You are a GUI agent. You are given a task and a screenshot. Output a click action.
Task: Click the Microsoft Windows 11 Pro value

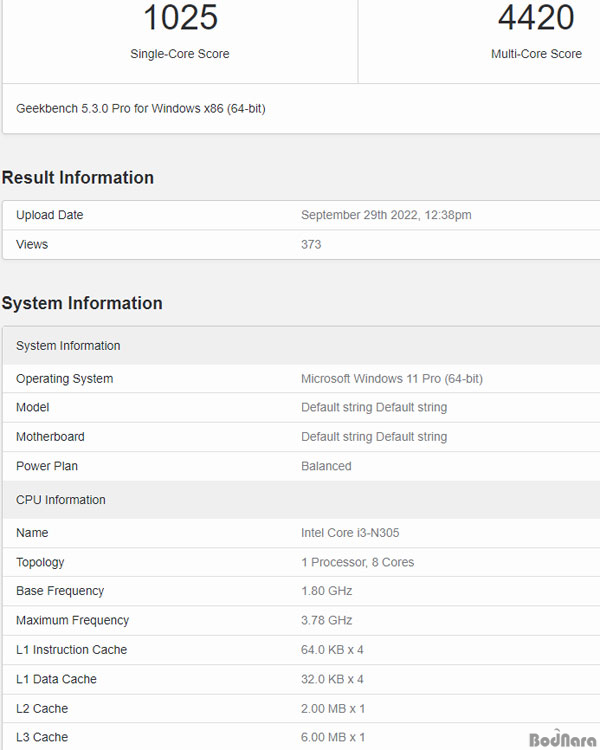tap(392, 379)
